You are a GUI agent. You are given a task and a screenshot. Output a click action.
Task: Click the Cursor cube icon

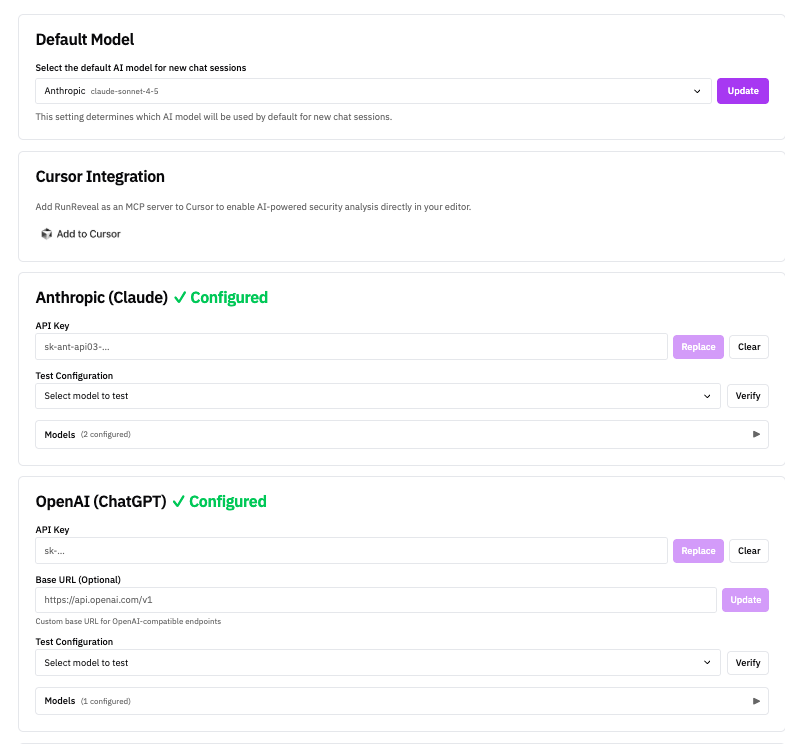pyautogui.click(x=47, y=234)
